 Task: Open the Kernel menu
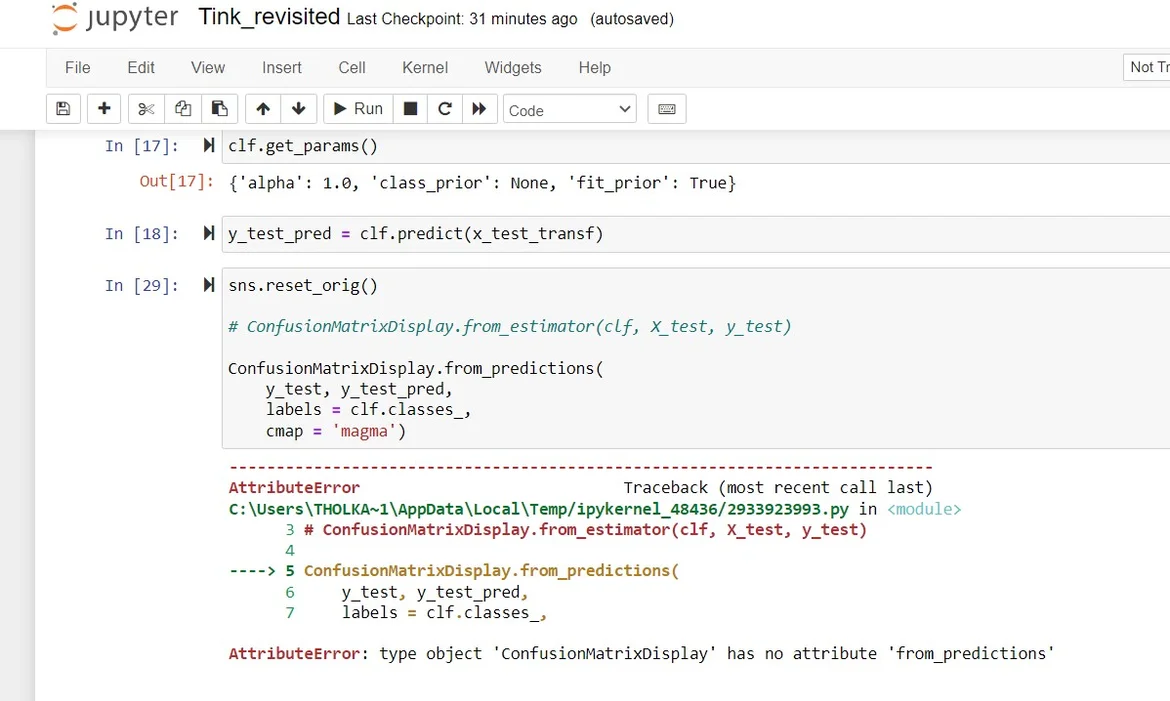click(425, 68)
